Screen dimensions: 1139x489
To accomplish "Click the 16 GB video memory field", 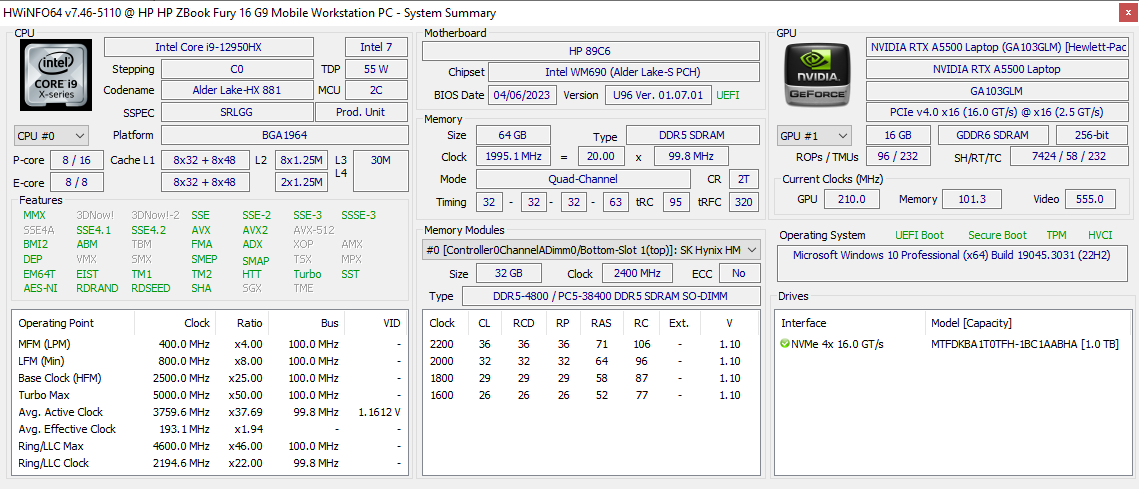I will tap(898, 135).
